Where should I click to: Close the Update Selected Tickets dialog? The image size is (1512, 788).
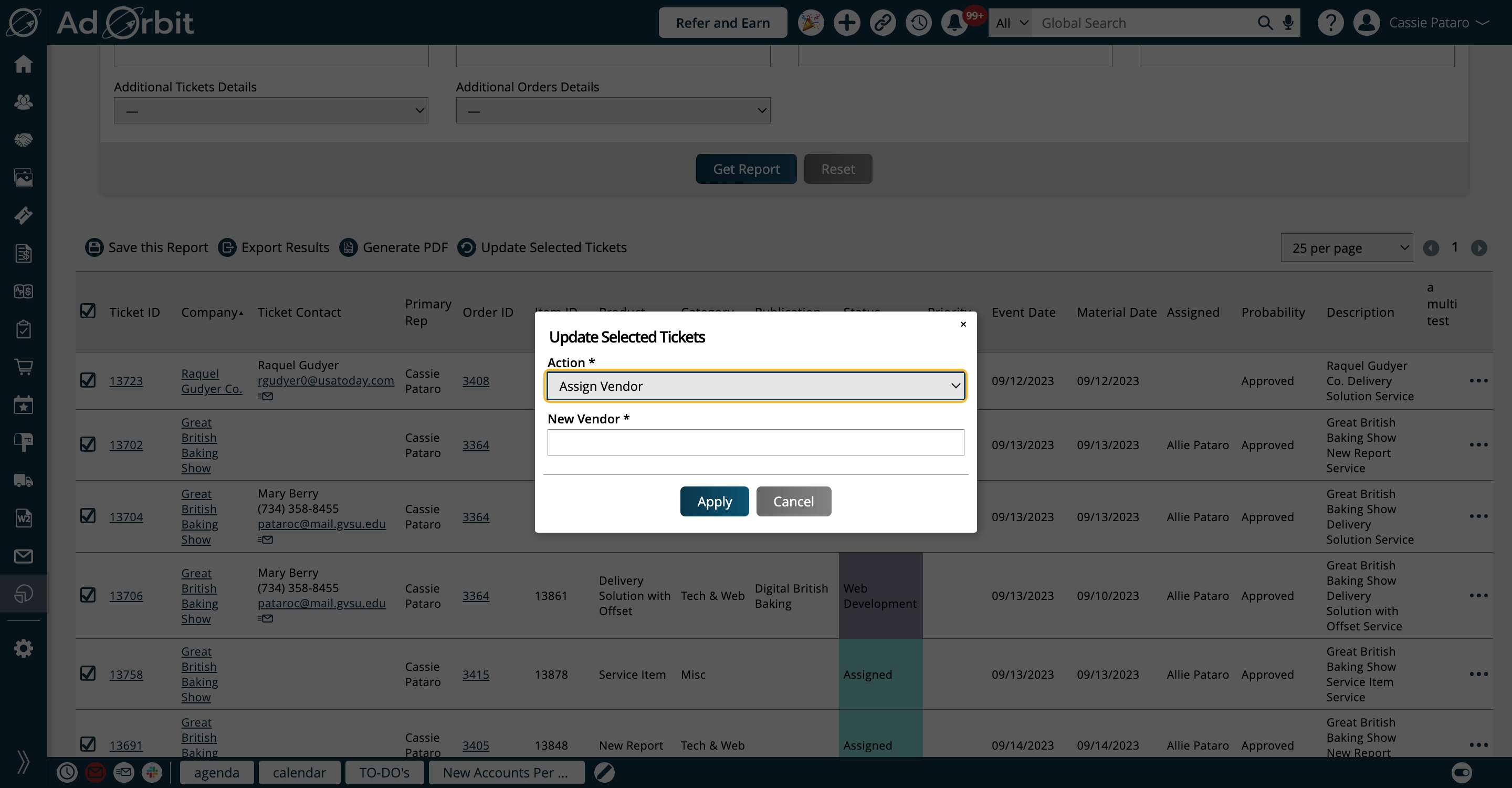963,324
